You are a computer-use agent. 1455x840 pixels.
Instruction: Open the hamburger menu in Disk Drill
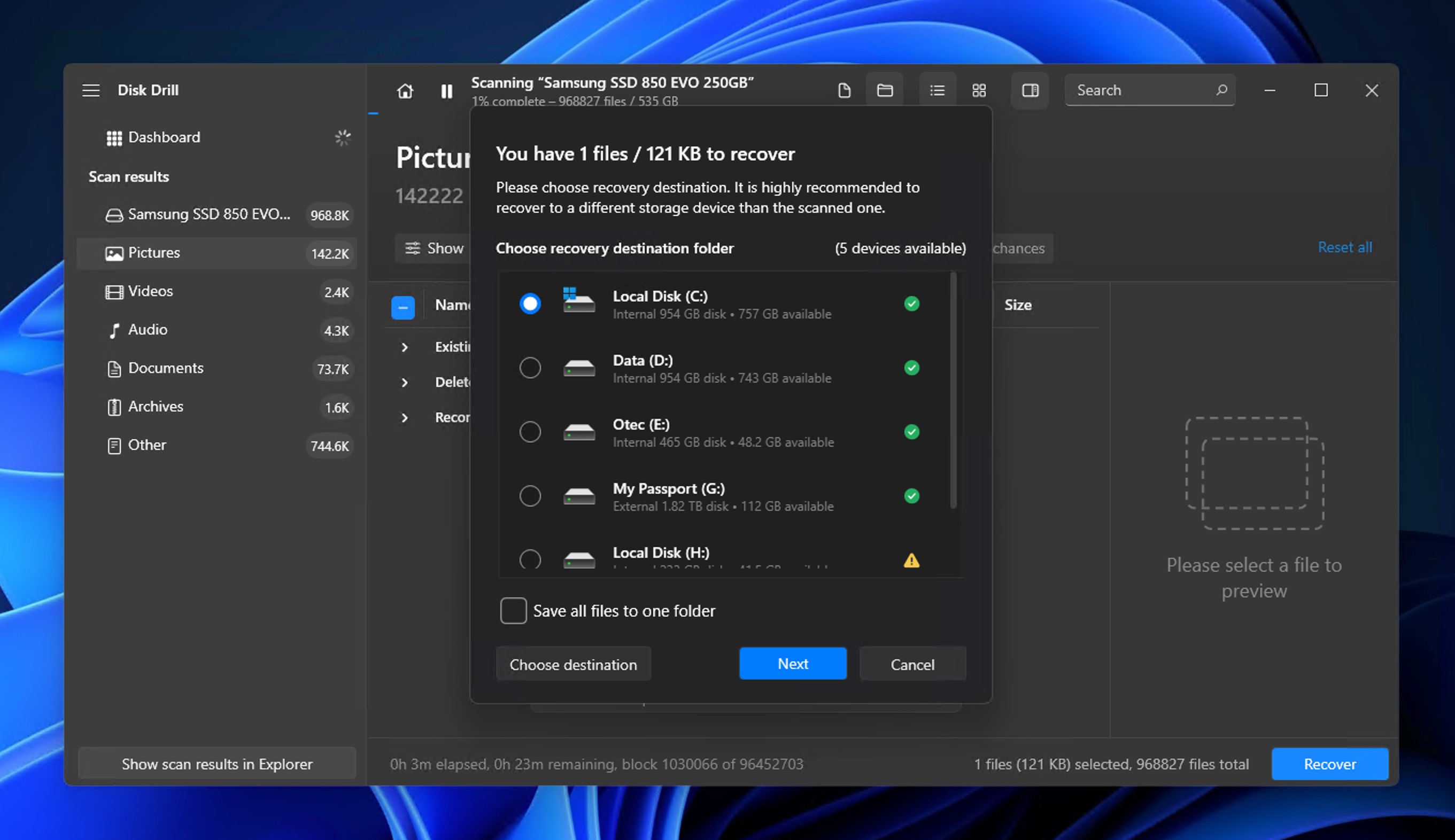90,91
